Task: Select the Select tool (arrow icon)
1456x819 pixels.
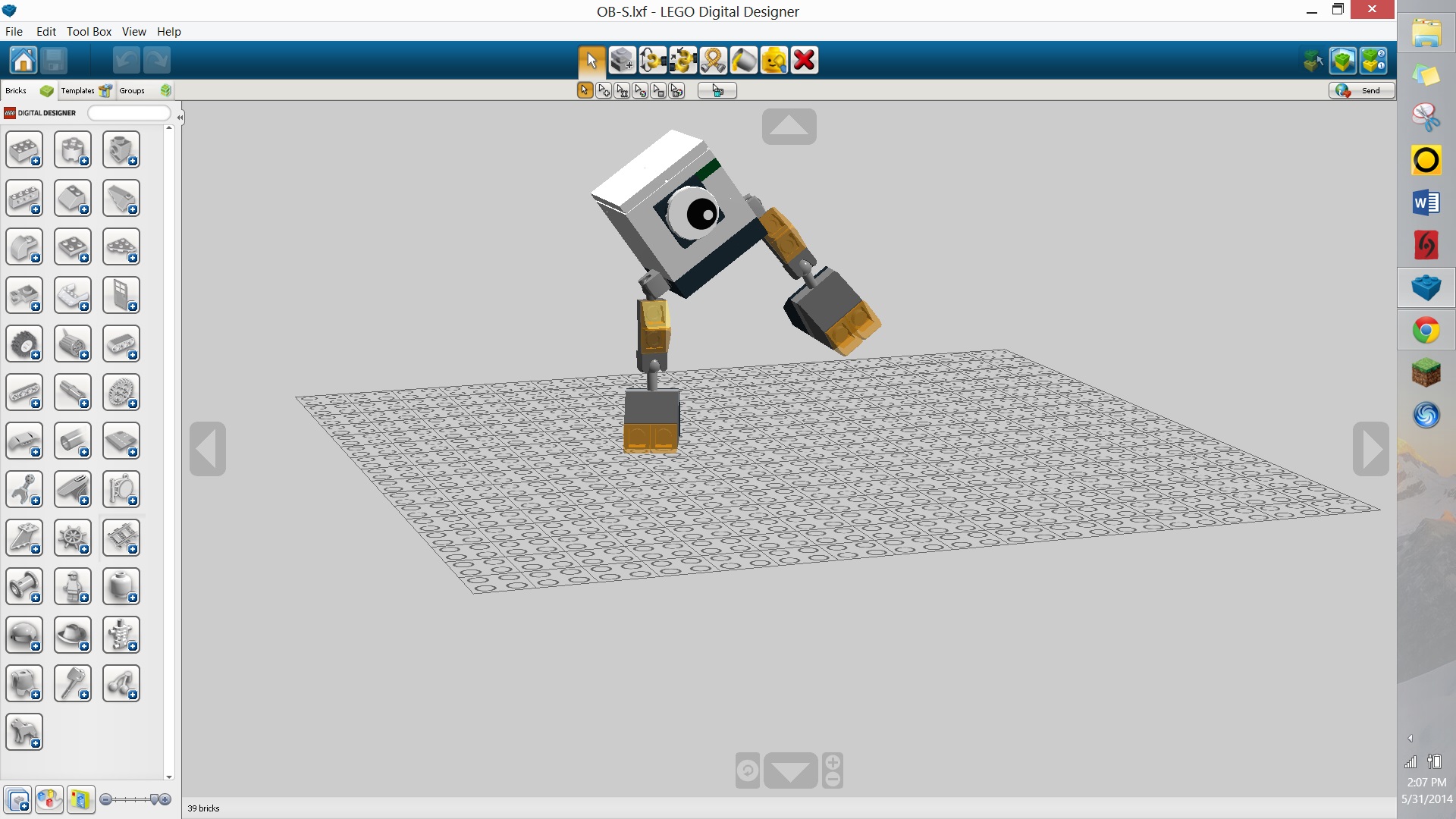Action: click(x=590, y=61)
